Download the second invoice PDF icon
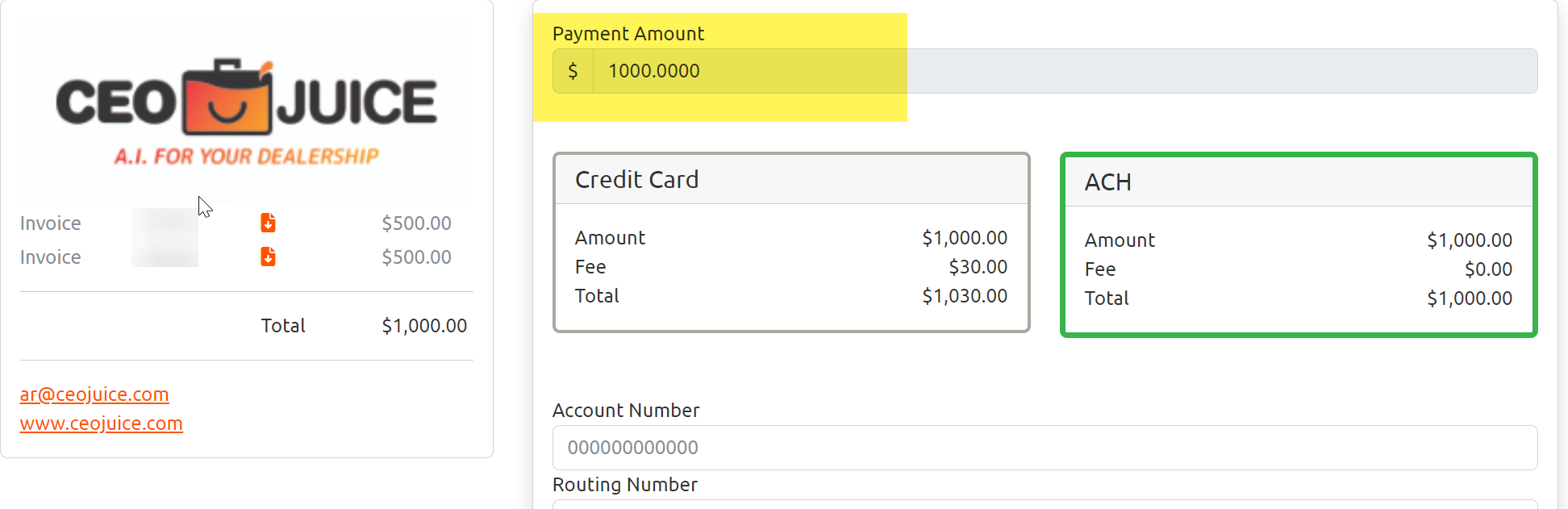The width and height of the screenshot is (1568, 509). point(269,257)
